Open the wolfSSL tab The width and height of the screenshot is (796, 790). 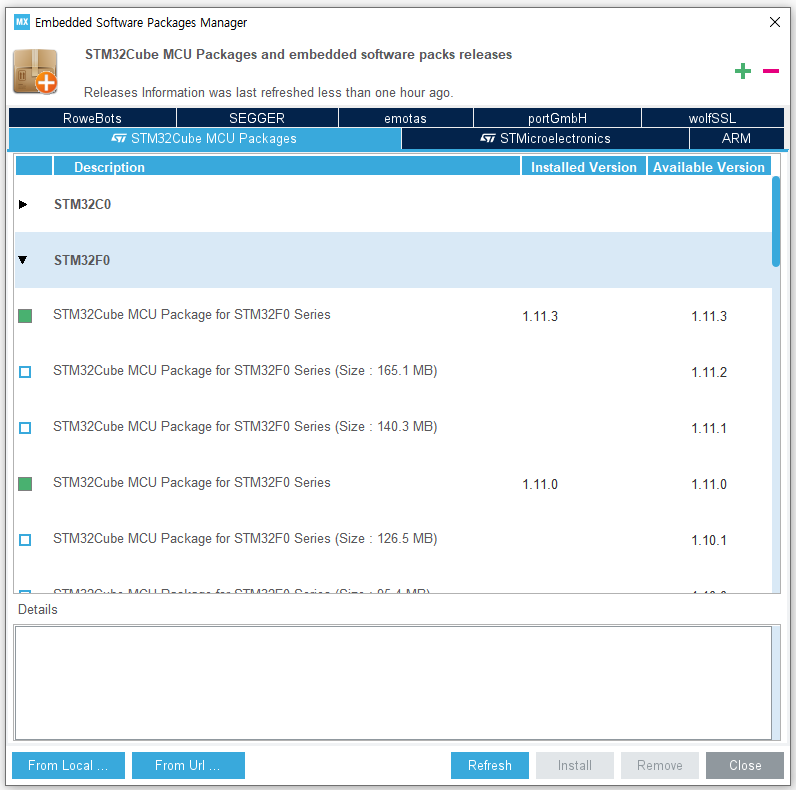pyautogui.click(x=712, y=118)
